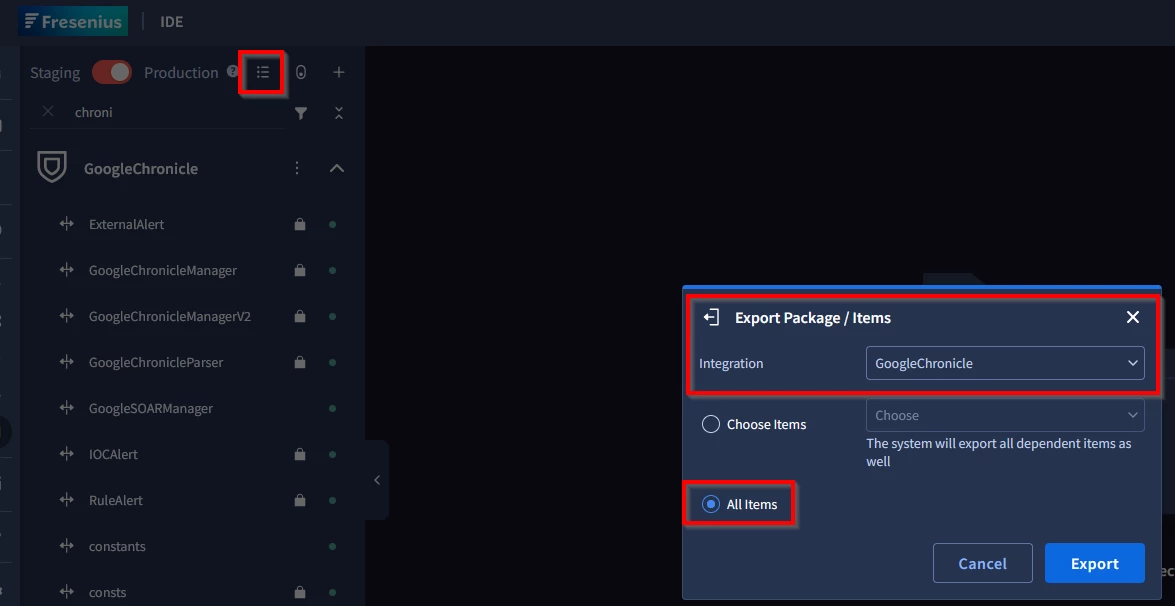
Task: Select constants item
Action: (x=117, y=546)
